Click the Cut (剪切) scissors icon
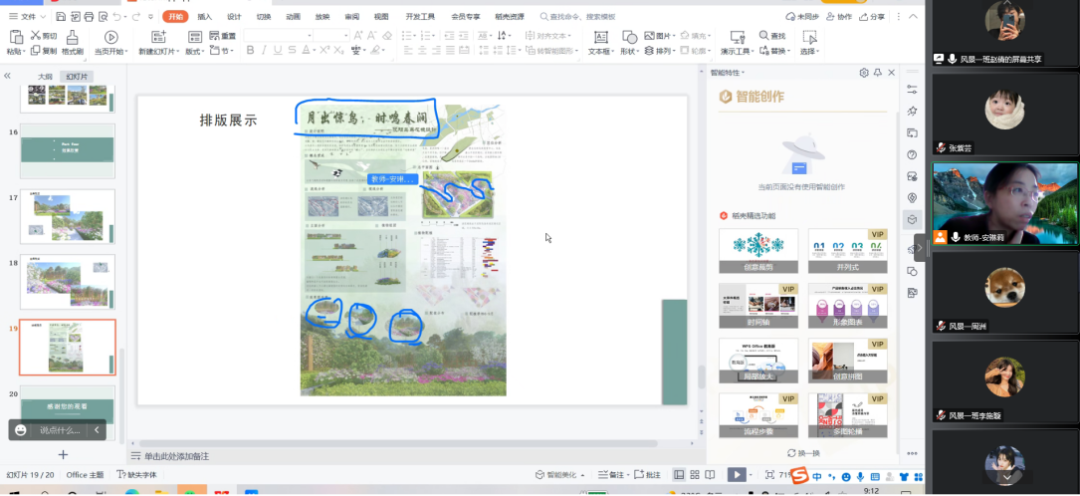The width and height of the screenshot is (1080, 496). (36, 35)
